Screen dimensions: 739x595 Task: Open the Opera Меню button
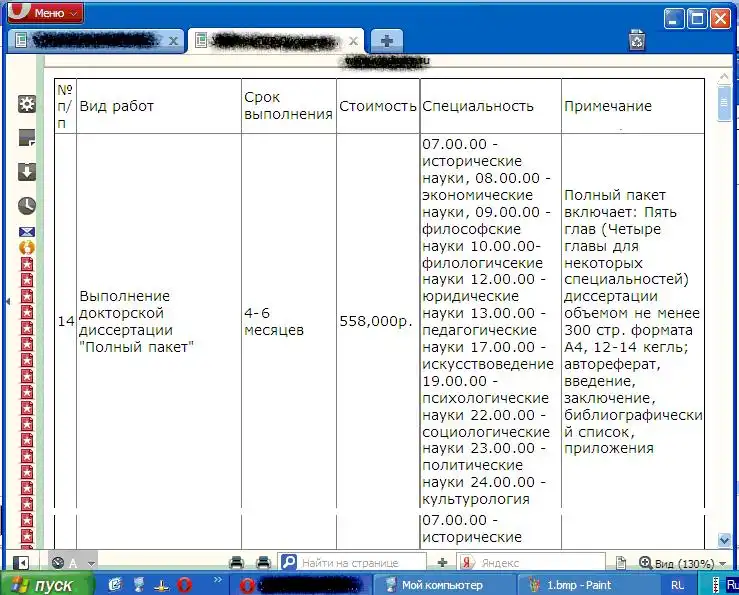point(44,14)
